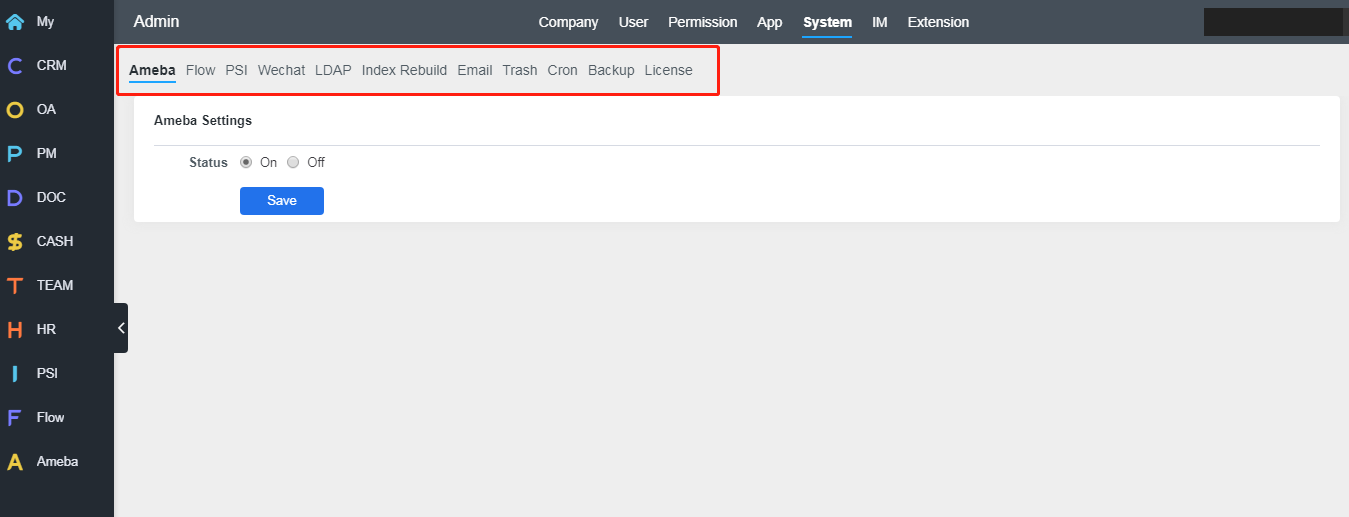The image size is (1349, 517).
Task: Click the blue Save button
Action: 282,201
